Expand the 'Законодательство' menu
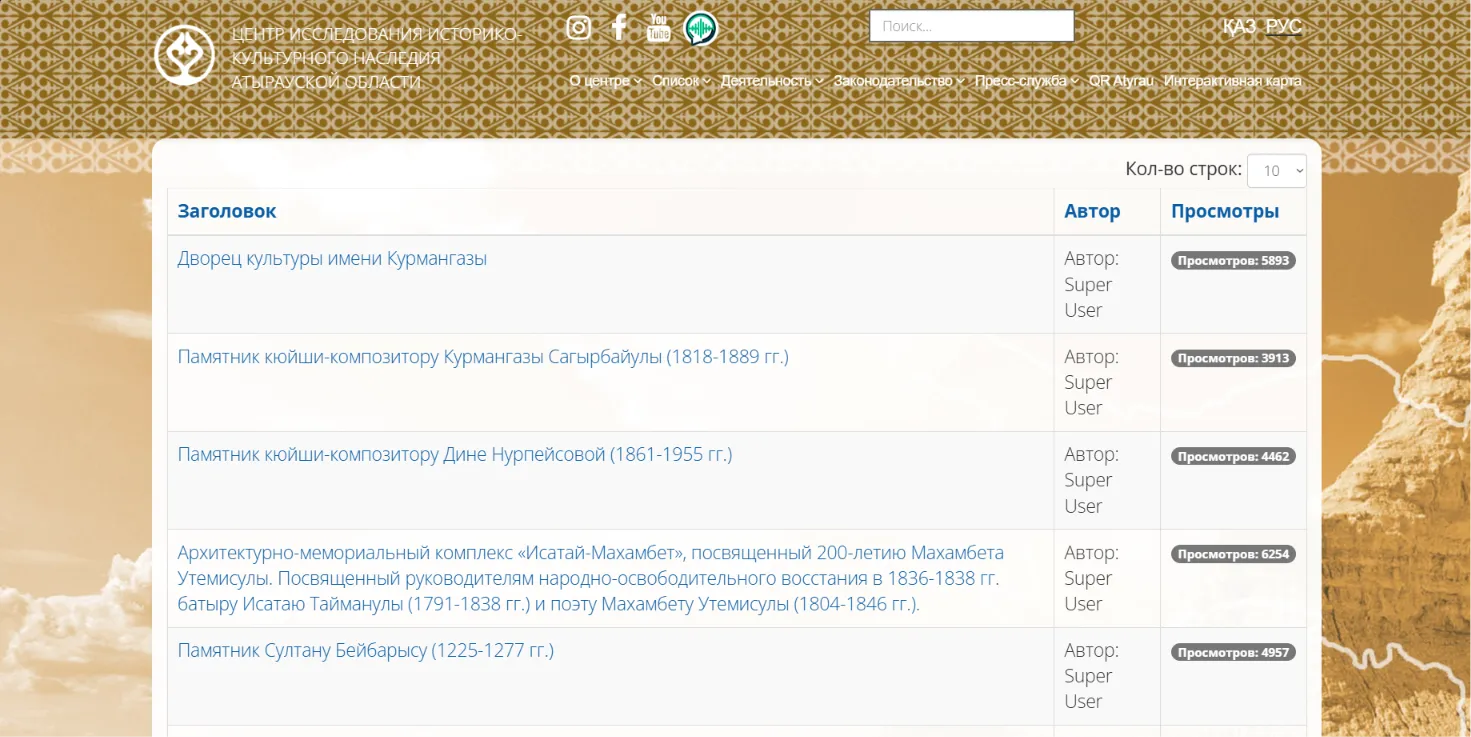This screenshot has height=737, width=1471. pos(899,81)
